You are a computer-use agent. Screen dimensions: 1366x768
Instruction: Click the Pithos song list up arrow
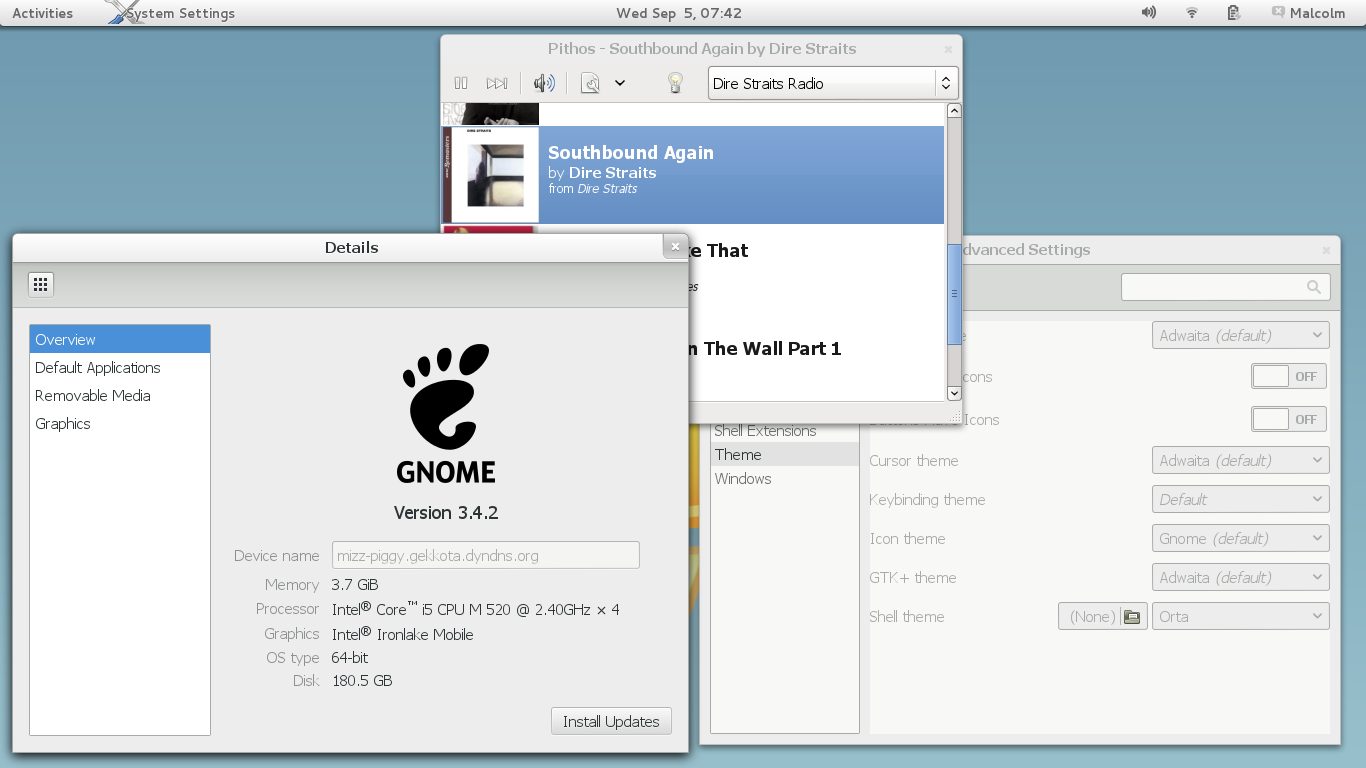tap(954, 111)
